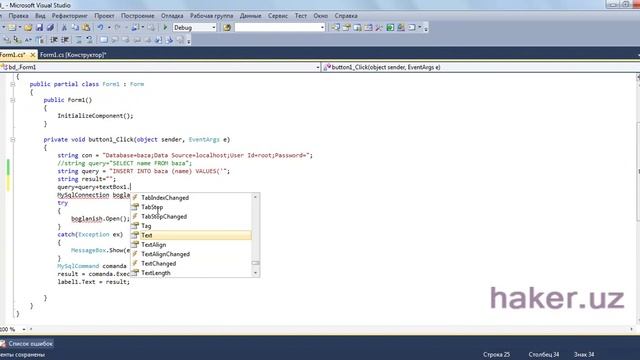Click the Open File toolbar icon
This screenshot has width=640, height=360.
[28, 27]
